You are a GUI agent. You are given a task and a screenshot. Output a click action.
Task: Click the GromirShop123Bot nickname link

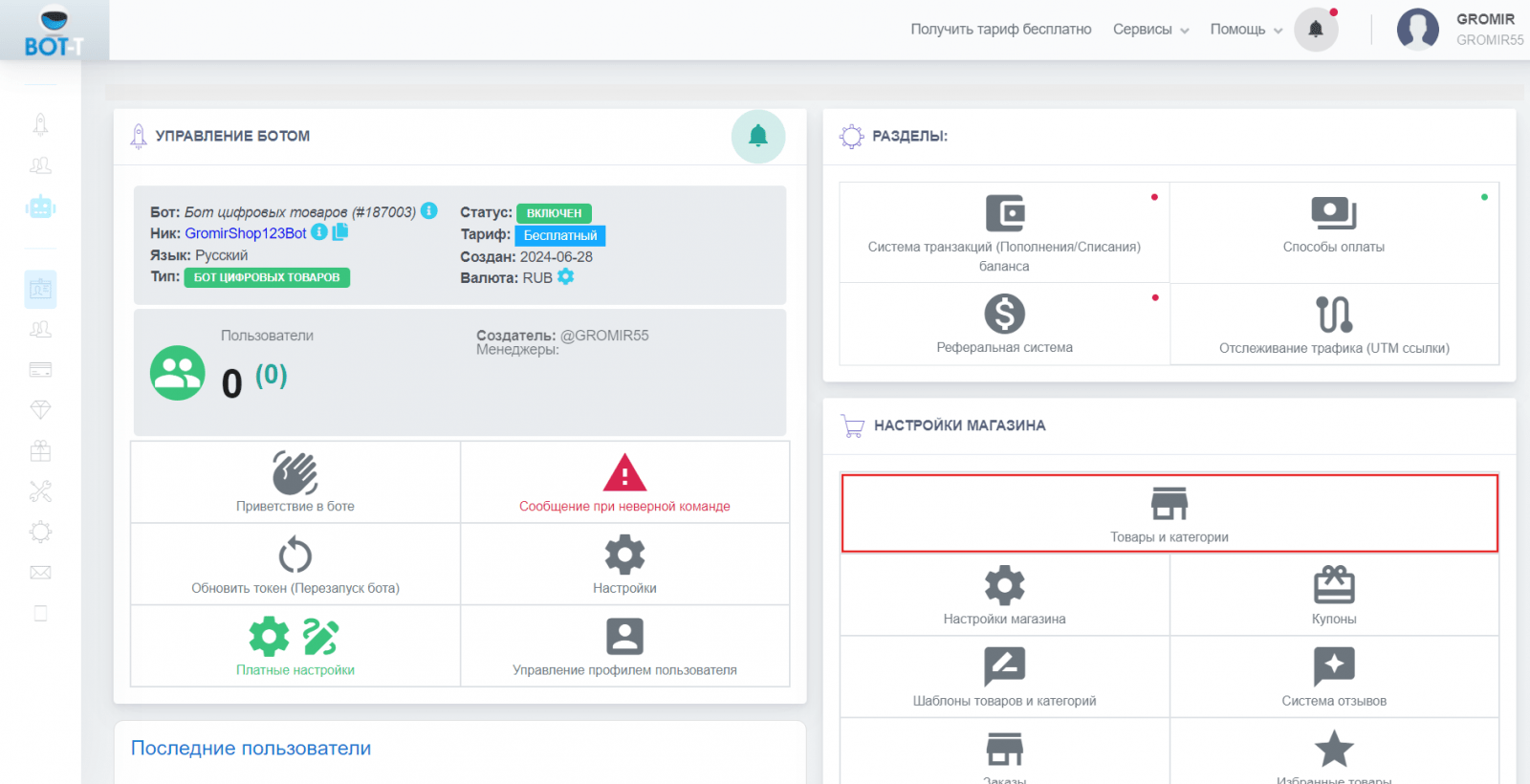(x=246, y=233)
